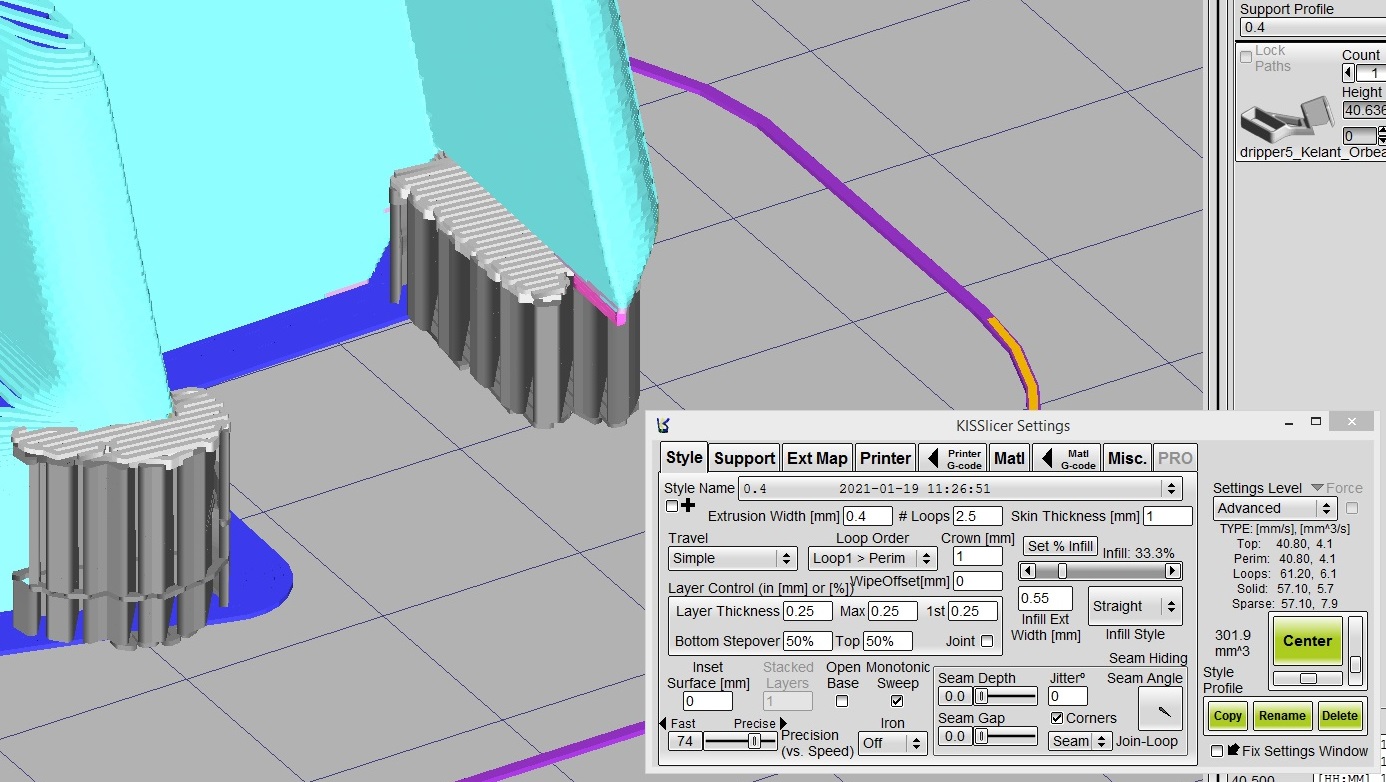The height and width of the screenshot is (782, 1386).
Task: Expand the Settings Level dropdown showing Advanced
Action: [x=1274, y=508]
